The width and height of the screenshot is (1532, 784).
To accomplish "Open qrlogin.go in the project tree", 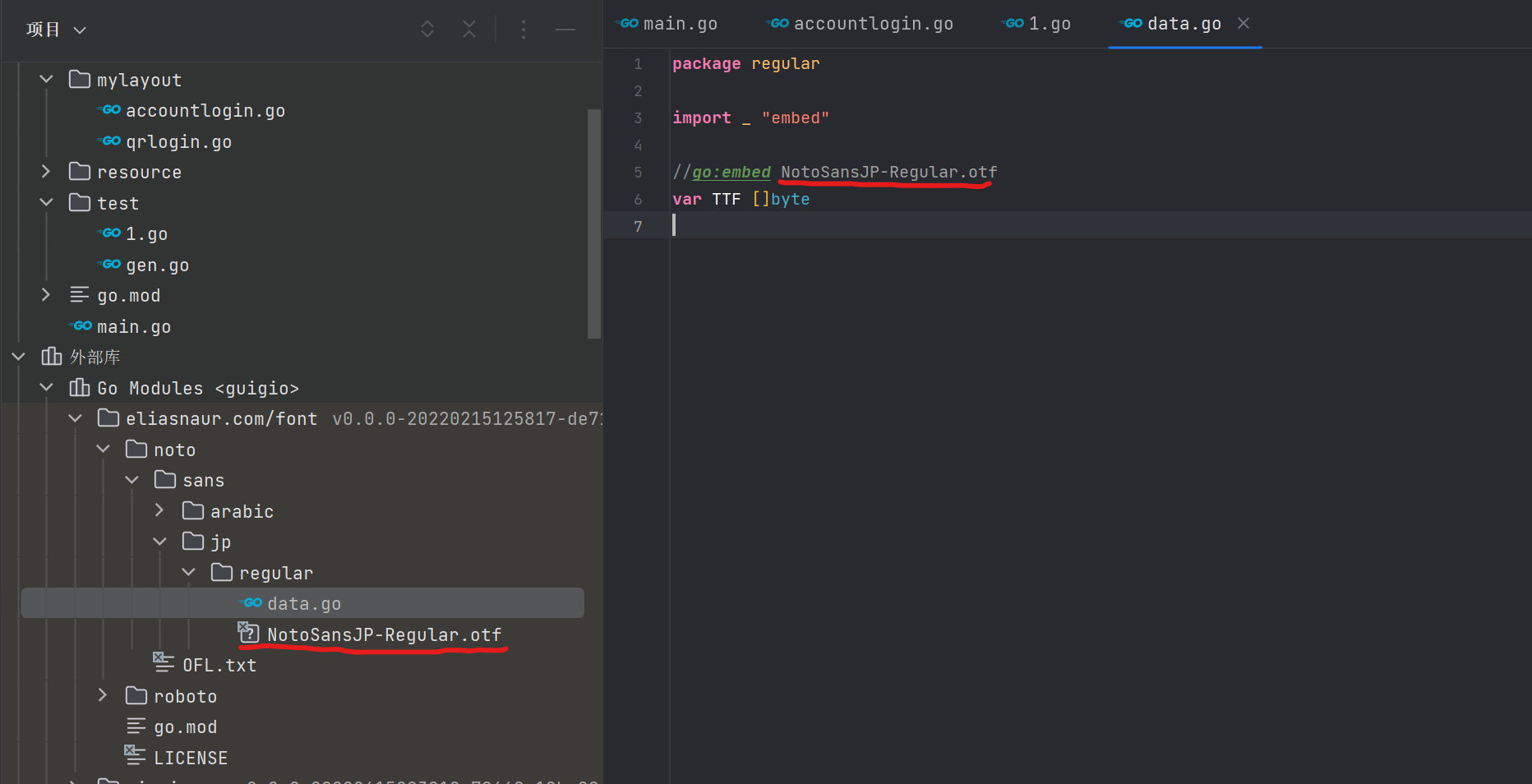I will click(x=178, y=141).
